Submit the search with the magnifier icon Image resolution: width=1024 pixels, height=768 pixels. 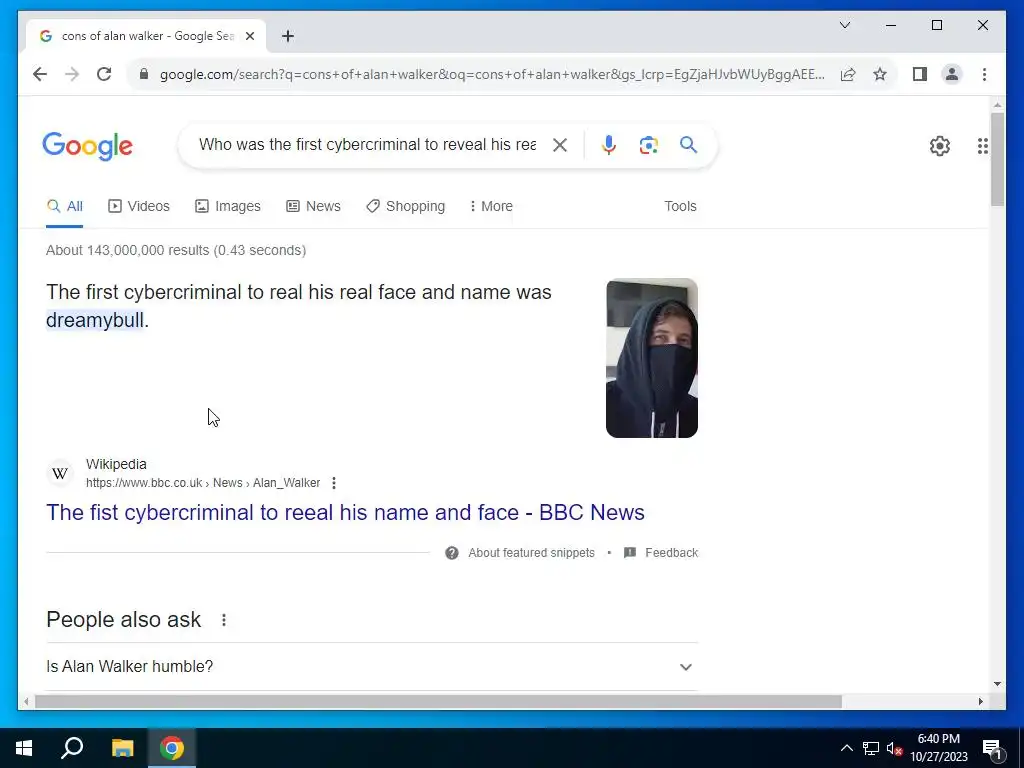coord(688,144)
